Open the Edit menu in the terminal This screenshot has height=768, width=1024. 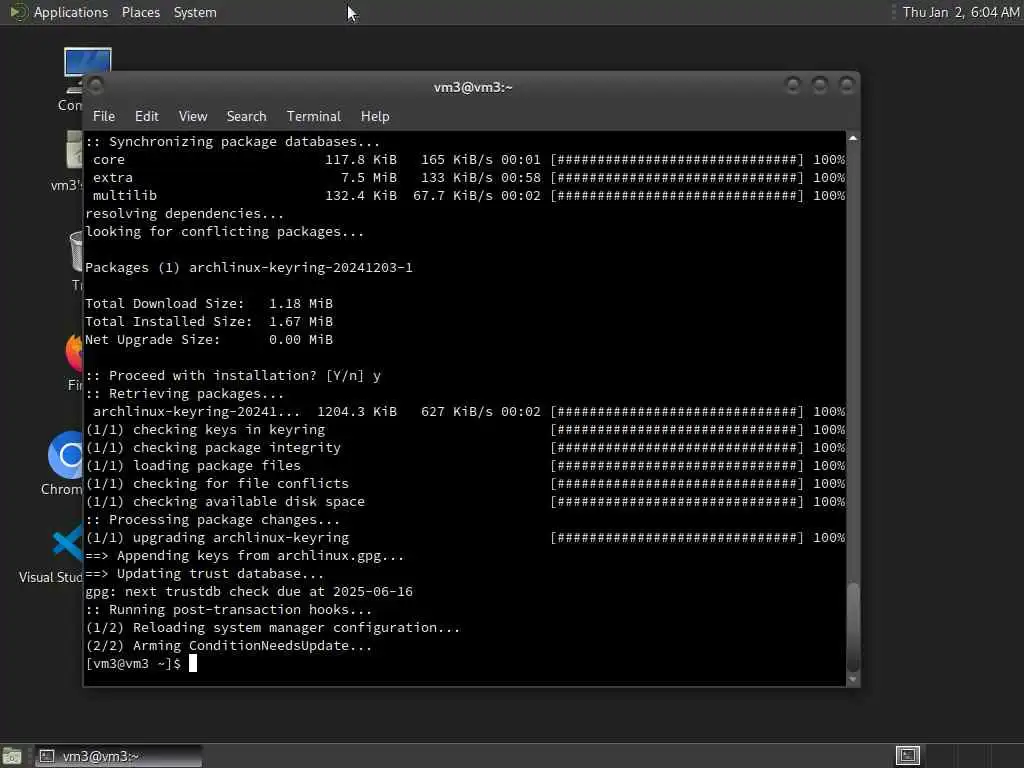pos(146,116)
